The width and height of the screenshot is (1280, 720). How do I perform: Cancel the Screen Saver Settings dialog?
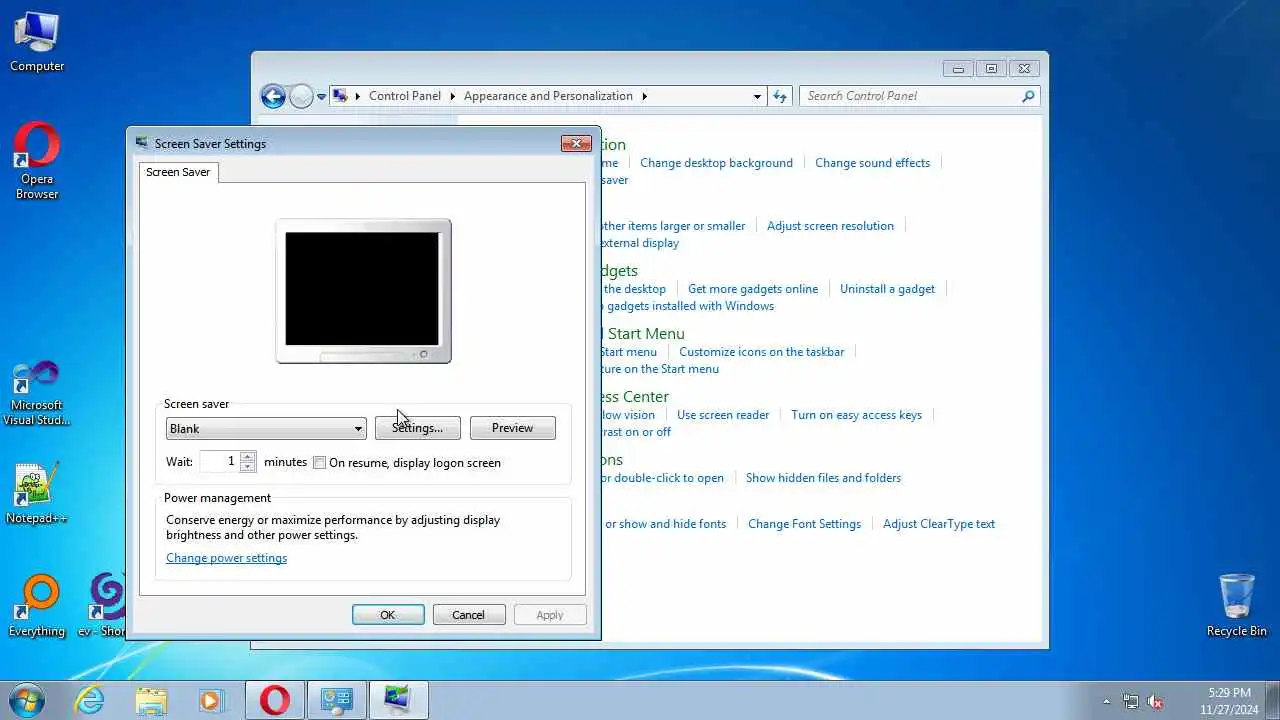tap(468, 615)
